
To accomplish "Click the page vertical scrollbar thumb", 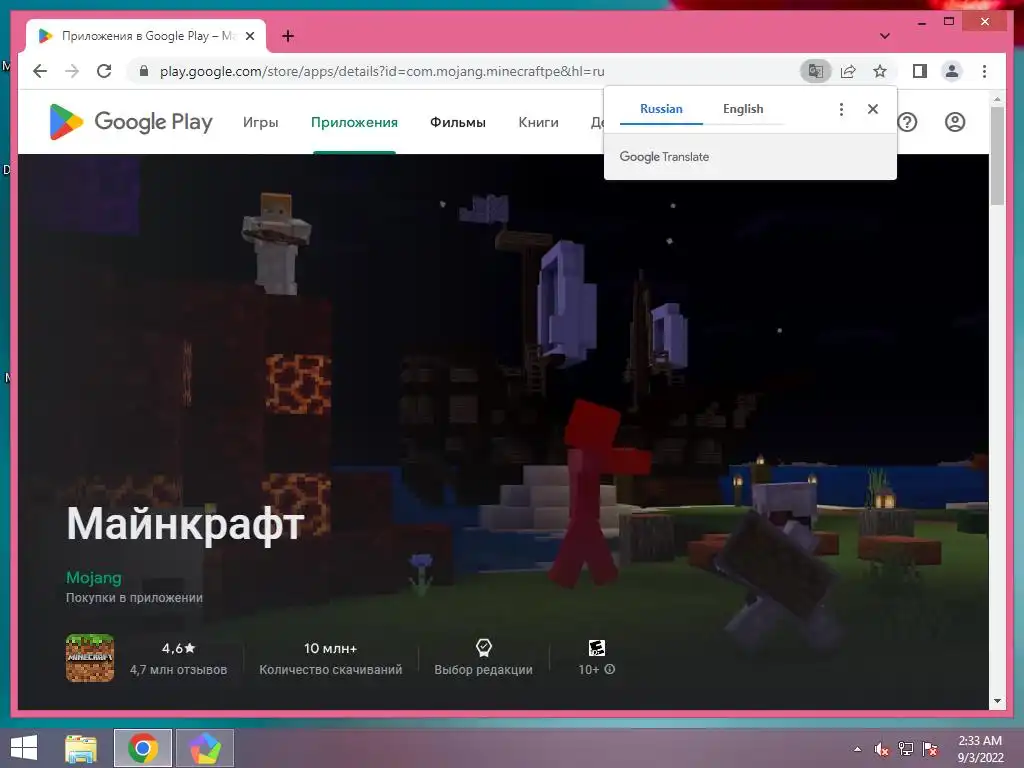I will point(997,155).
